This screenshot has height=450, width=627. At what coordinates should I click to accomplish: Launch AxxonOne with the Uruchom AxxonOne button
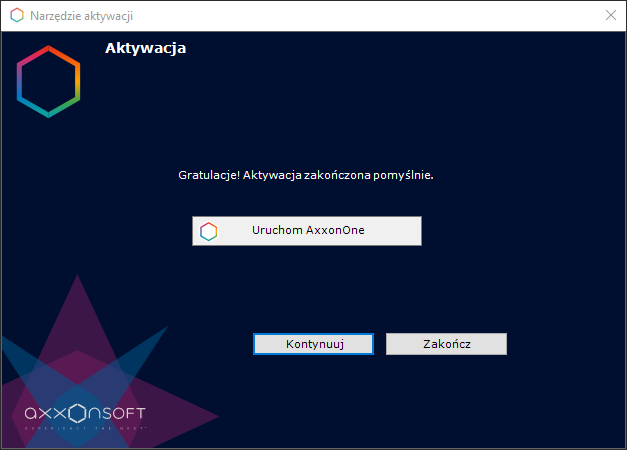click(307, 231)
